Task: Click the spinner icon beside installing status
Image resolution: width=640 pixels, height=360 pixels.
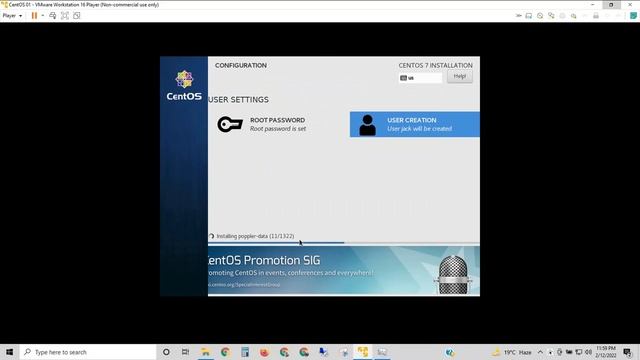Action: point(211,236)
